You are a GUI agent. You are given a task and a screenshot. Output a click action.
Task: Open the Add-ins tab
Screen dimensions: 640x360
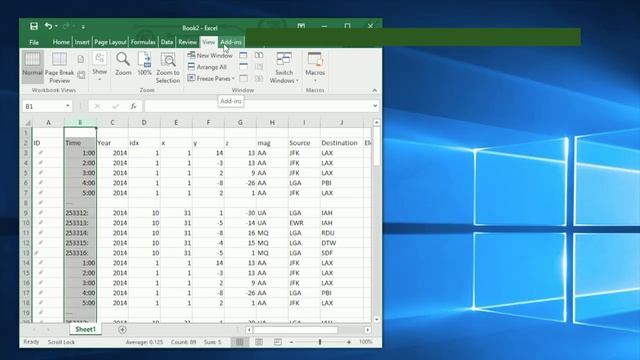coord(231,42)
